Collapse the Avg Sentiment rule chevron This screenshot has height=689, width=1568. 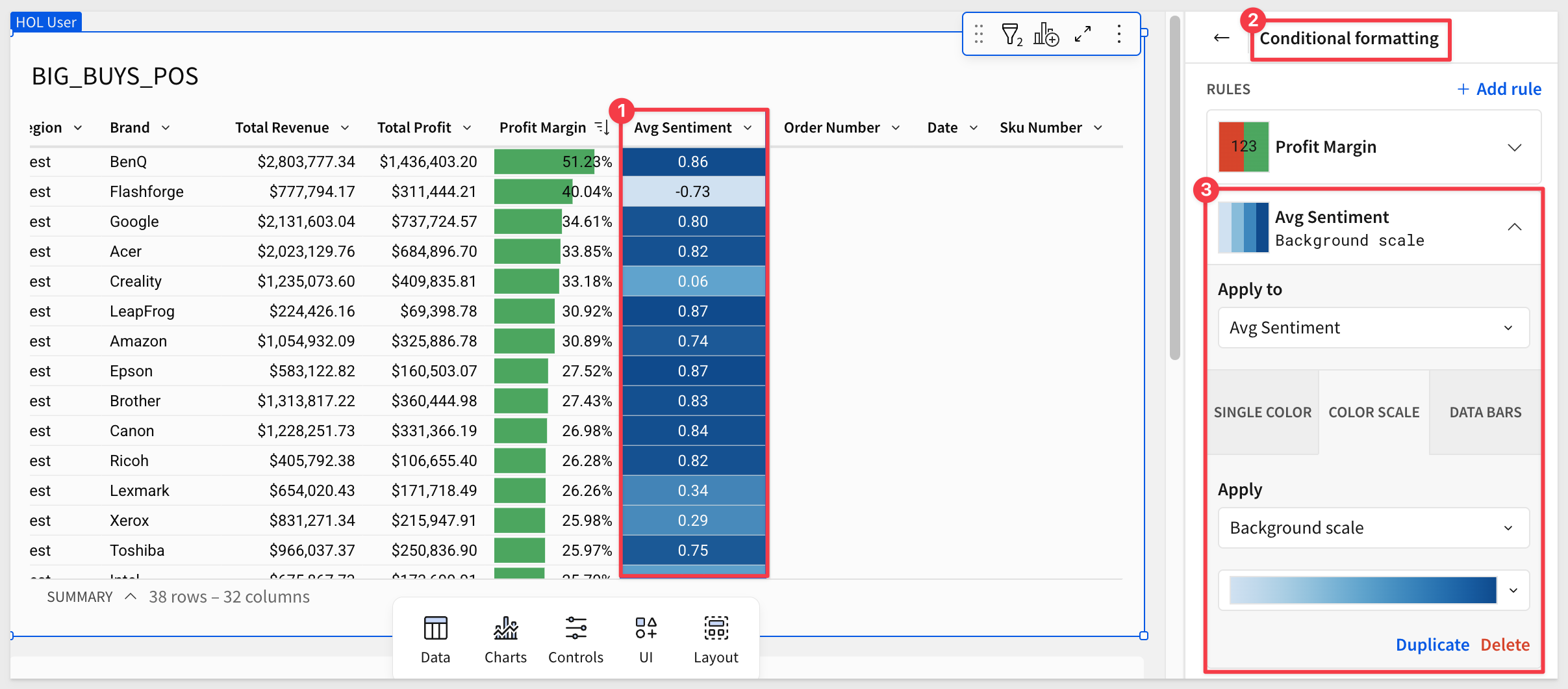pos(1515,227)
